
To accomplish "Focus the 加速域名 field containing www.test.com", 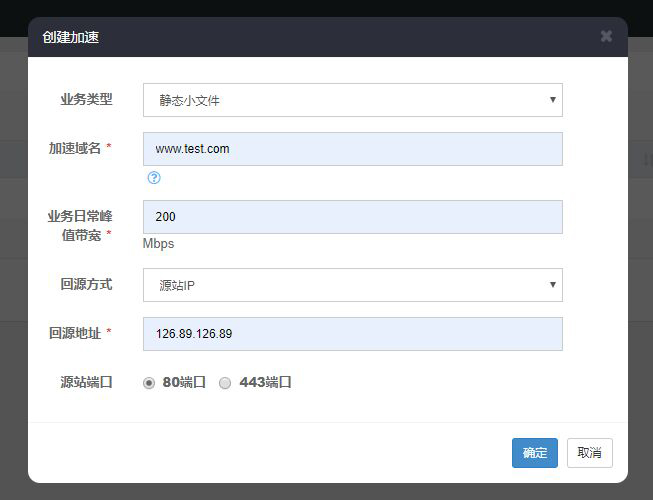I will coord(352,149).
